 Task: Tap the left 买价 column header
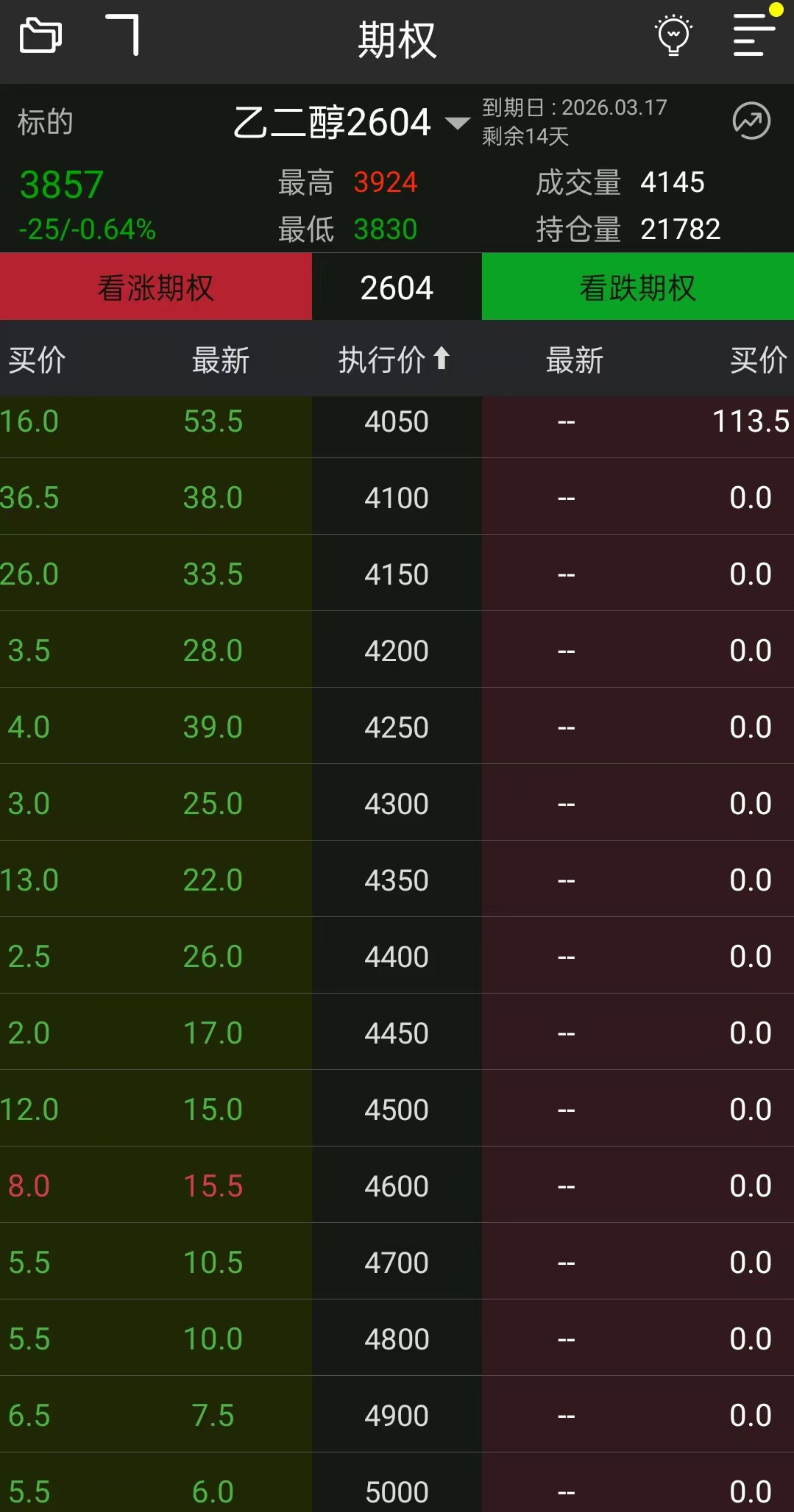click(x=37, y=360)
